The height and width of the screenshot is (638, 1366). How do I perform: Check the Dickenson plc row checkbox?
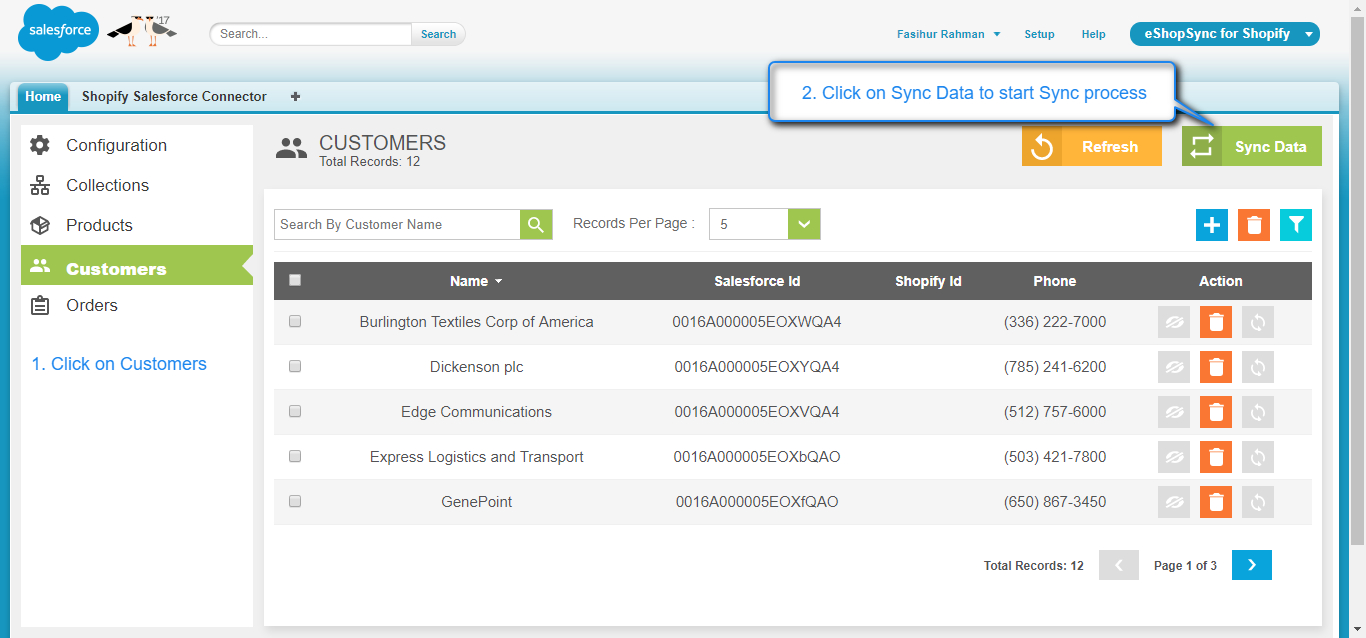295,366
